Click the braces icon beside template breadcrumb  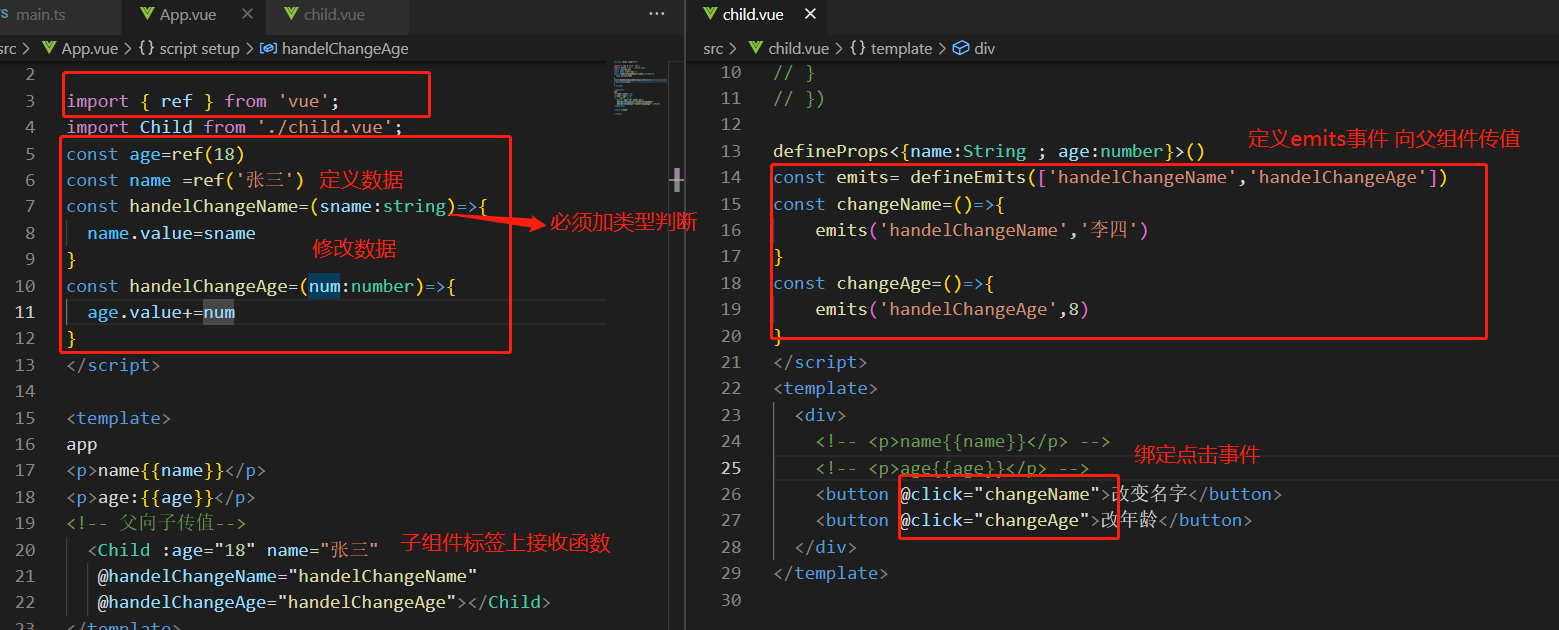click(x=857, y=48)
